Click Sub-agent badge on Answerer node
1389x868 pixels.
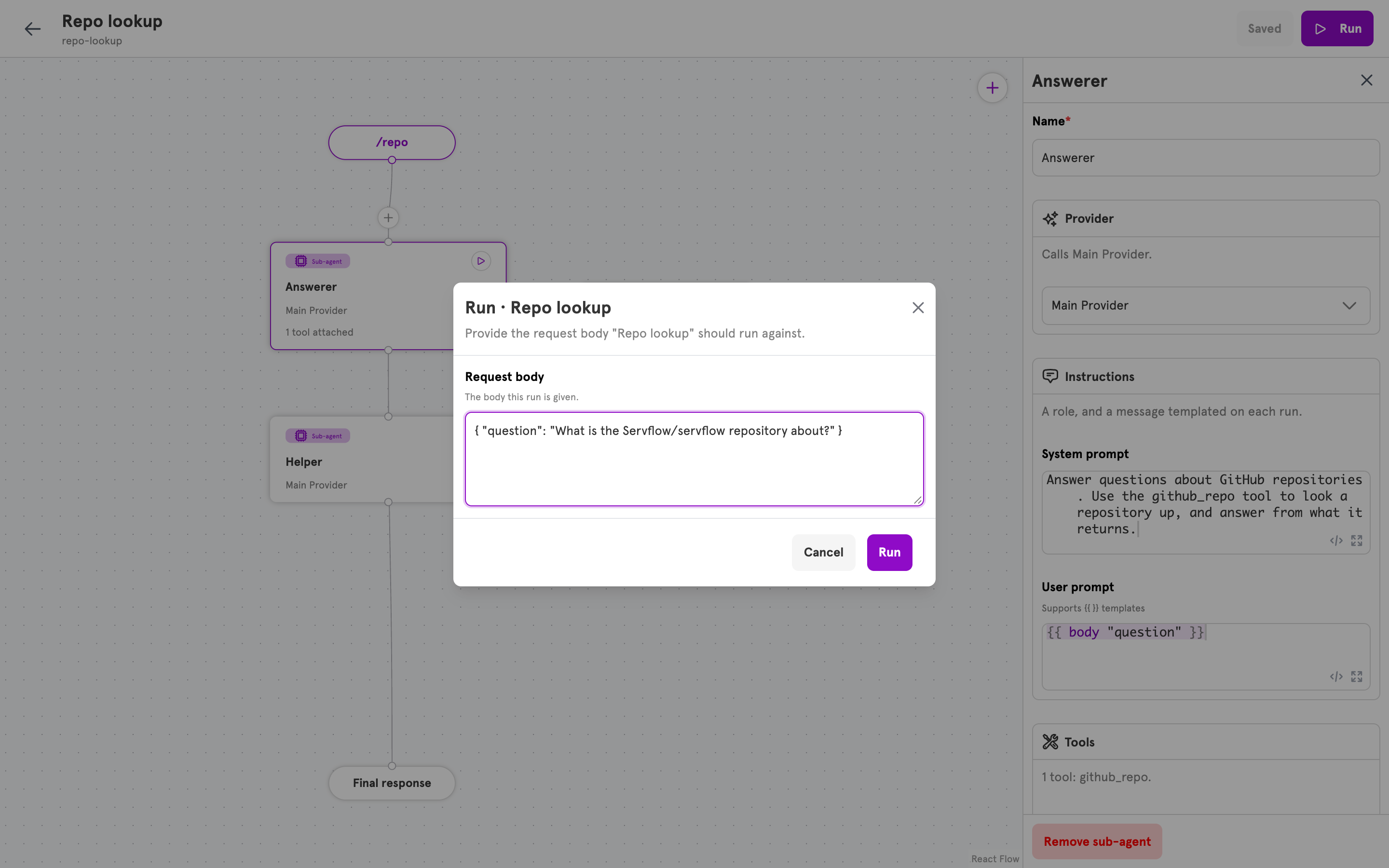pyautogui.click(x=318, y=261)
